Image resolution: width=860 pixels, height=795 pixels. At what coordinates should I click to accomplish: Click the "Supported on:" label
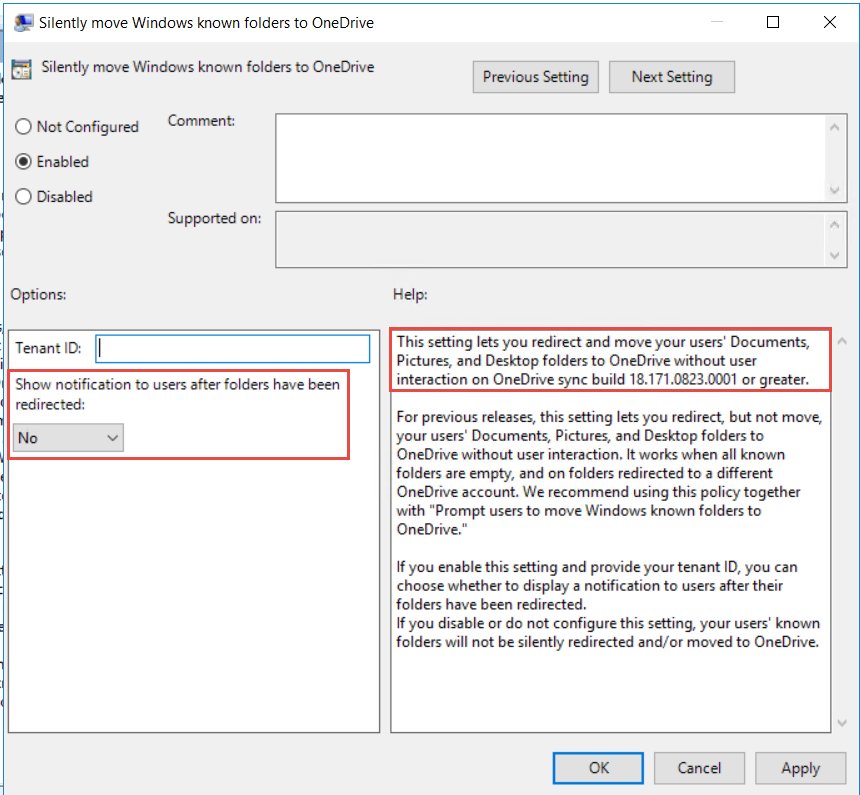pos(214,218)
